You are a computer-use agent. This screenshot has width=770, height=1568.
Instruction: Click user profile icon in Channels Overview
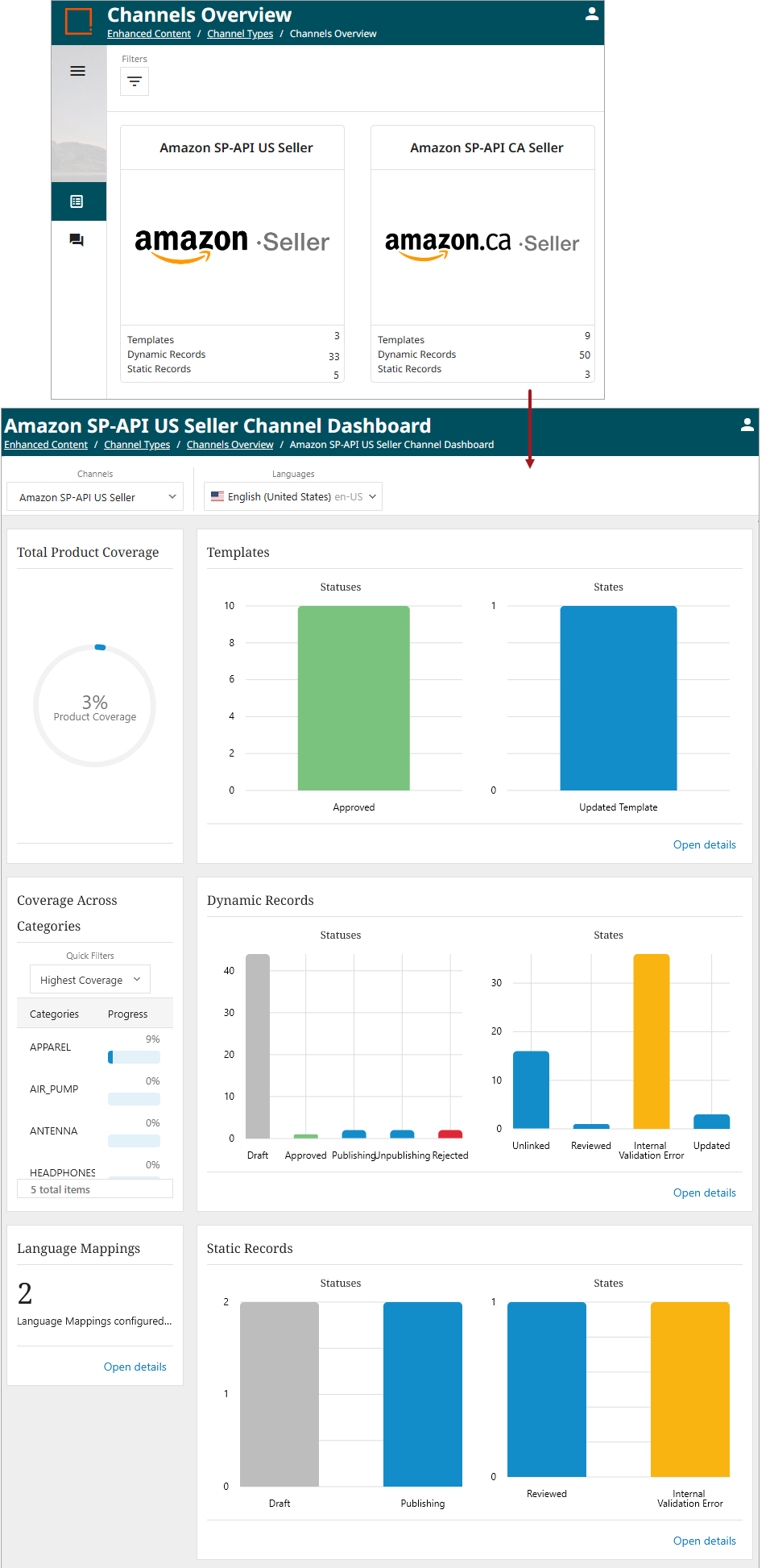591,14
